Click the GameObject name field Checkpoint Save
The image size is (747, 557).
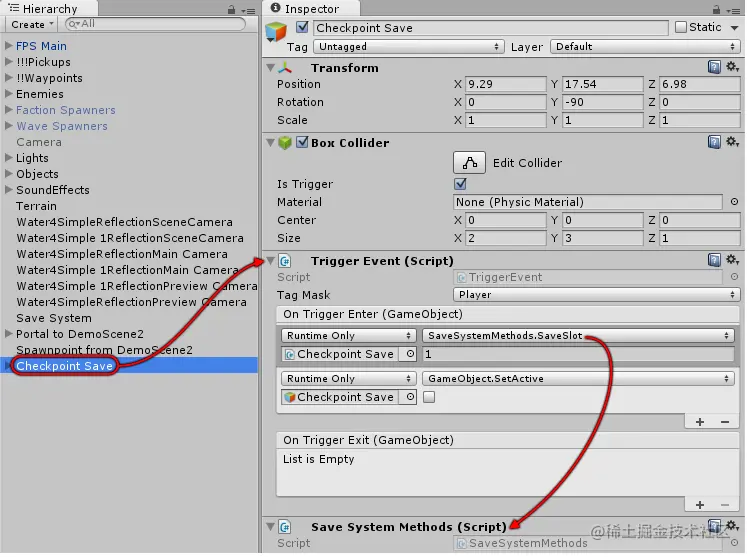[x=491, y=28]
